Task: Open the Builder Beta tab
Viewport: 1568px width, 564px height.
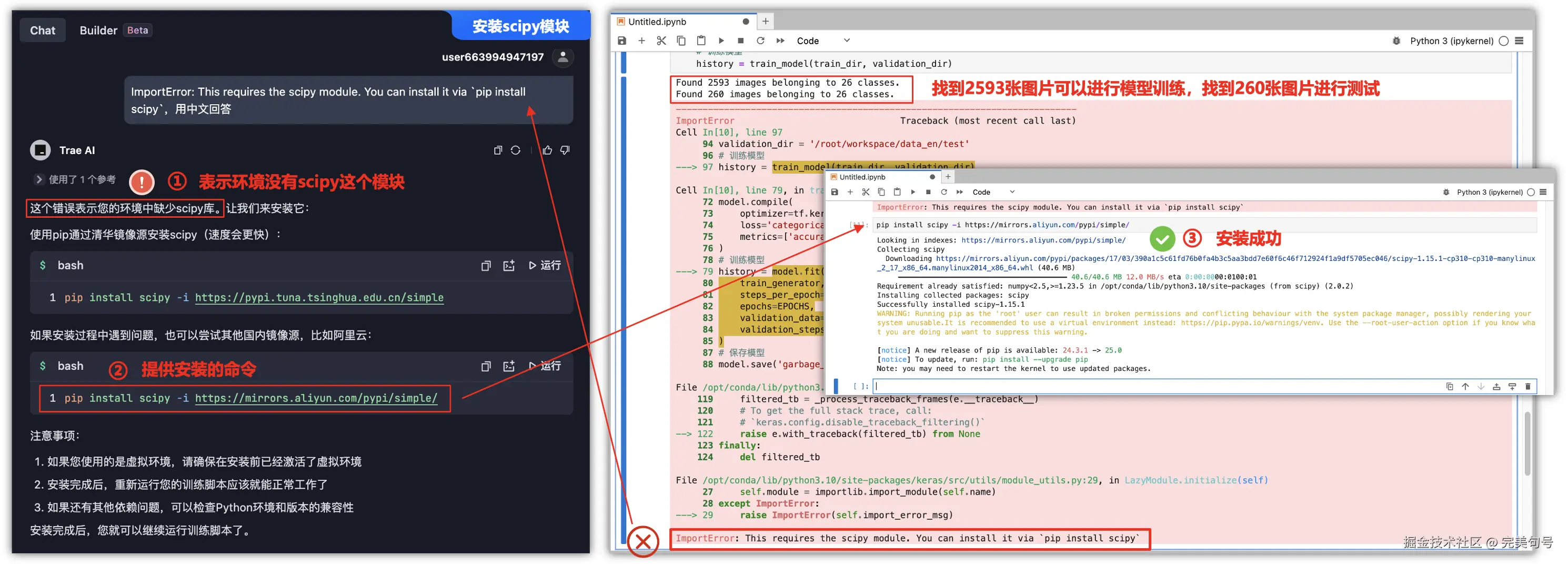Action: [x=115, y=31]
